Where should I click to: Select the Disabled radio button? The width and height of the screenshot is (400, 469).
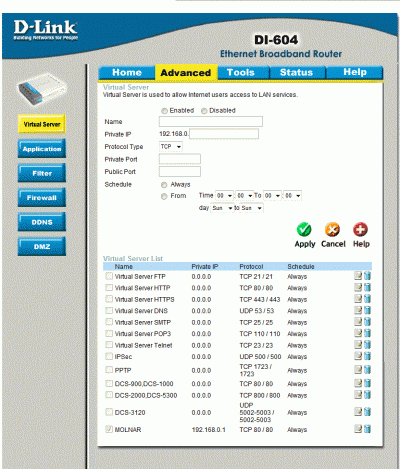(x=204, y=111)
